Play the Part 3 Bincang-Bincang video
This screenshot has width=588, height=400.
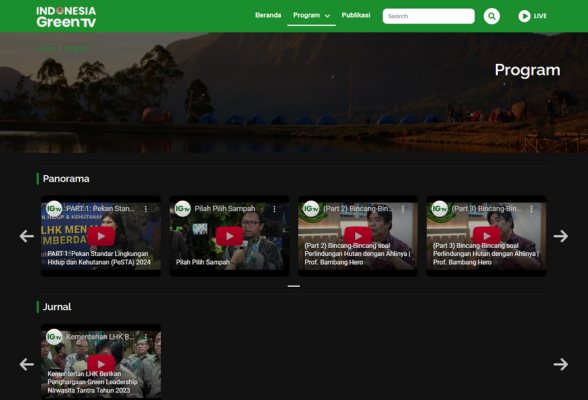tap(486, 236)
